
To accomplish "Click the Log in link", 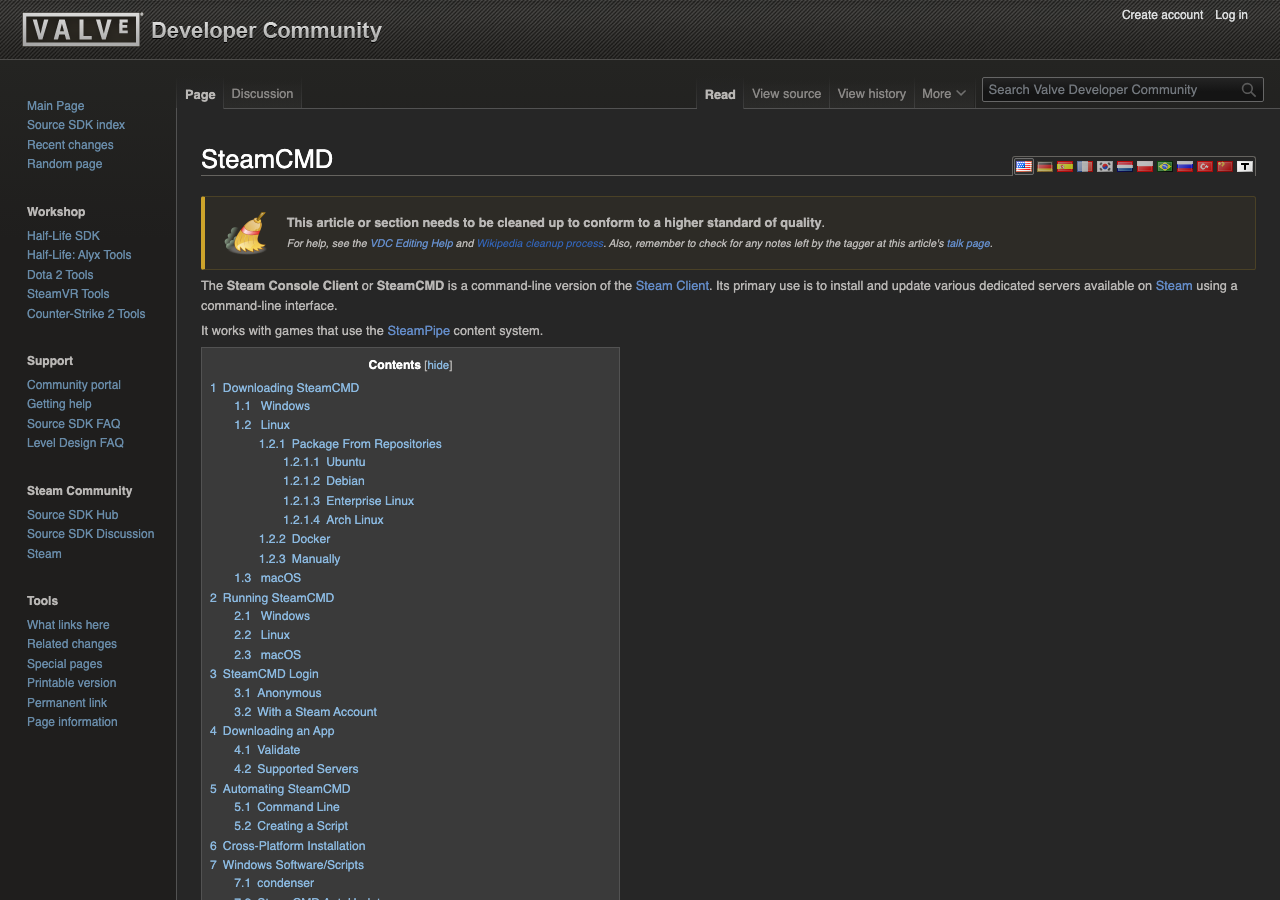I will tap(1231, 15).
